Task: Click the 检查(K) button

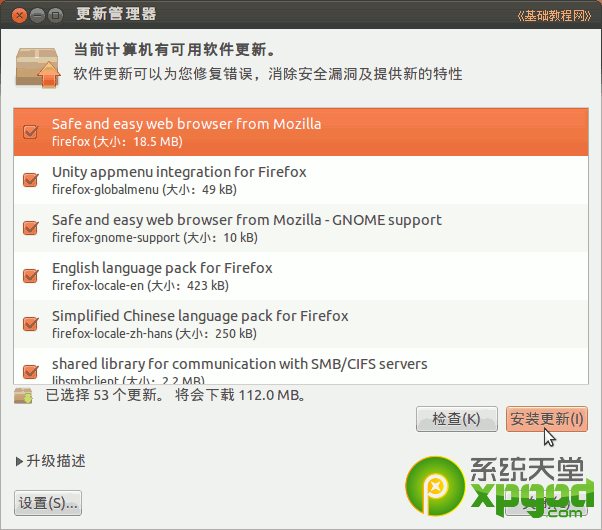Action: point(456,419)
